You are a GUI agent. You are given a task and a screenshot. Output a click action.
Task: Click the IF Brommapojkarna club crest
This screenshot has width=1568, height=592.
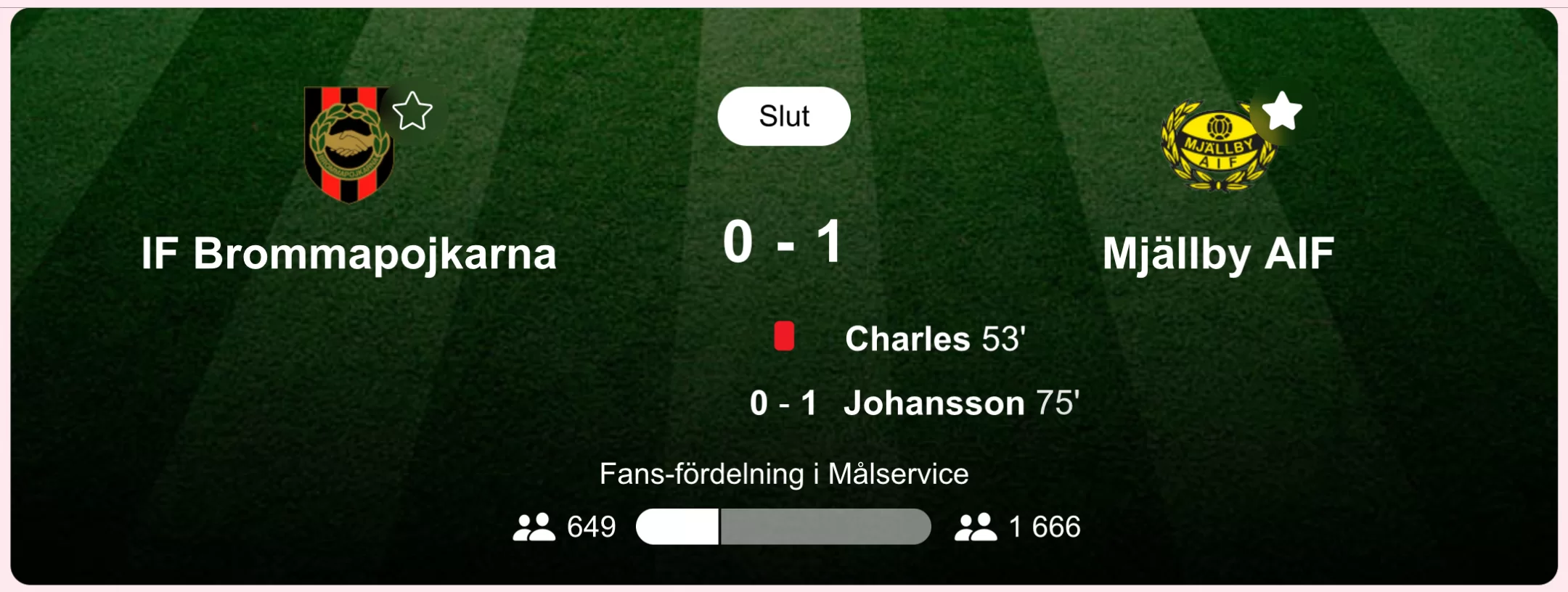click(x=348, y=145)
